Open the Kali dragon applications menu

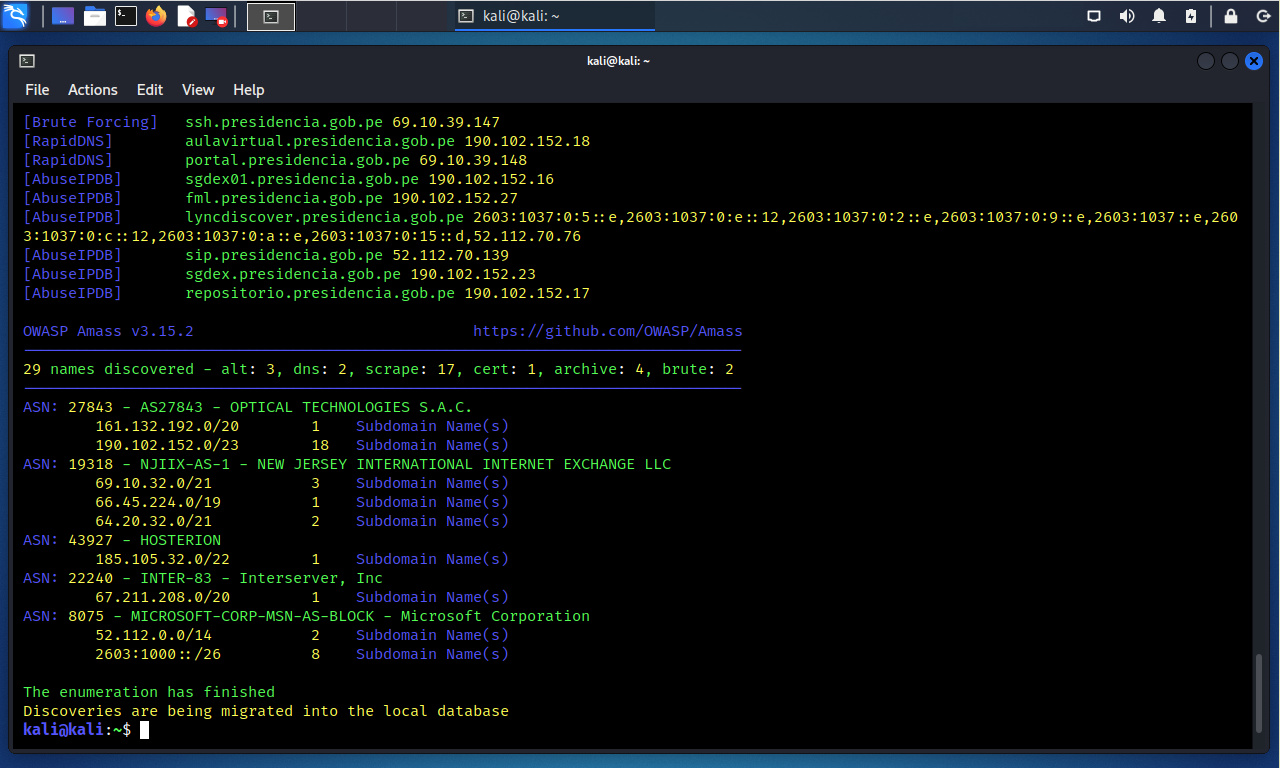(16, 16)
